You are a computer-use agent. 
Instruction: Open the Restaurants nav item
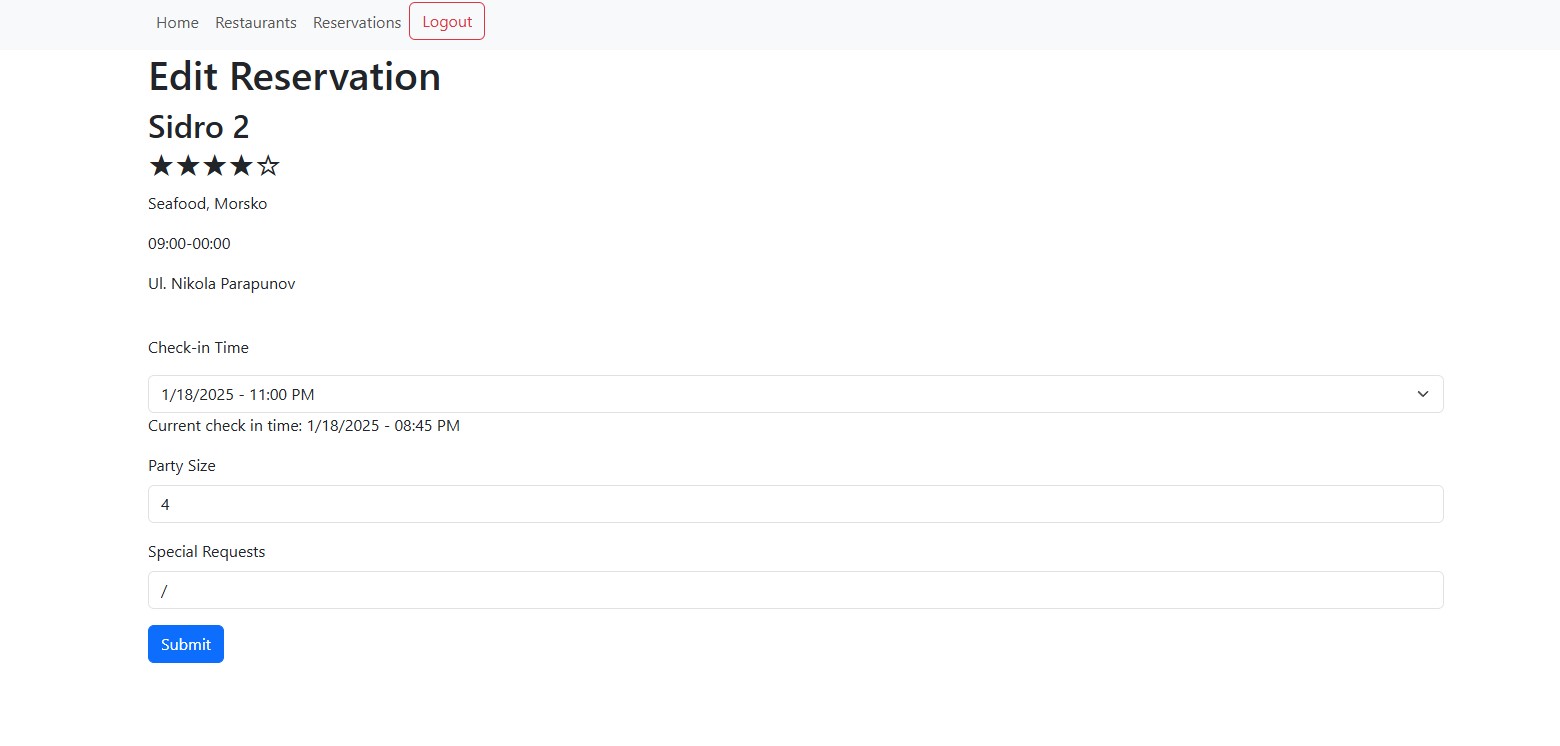tap(256, 22)
